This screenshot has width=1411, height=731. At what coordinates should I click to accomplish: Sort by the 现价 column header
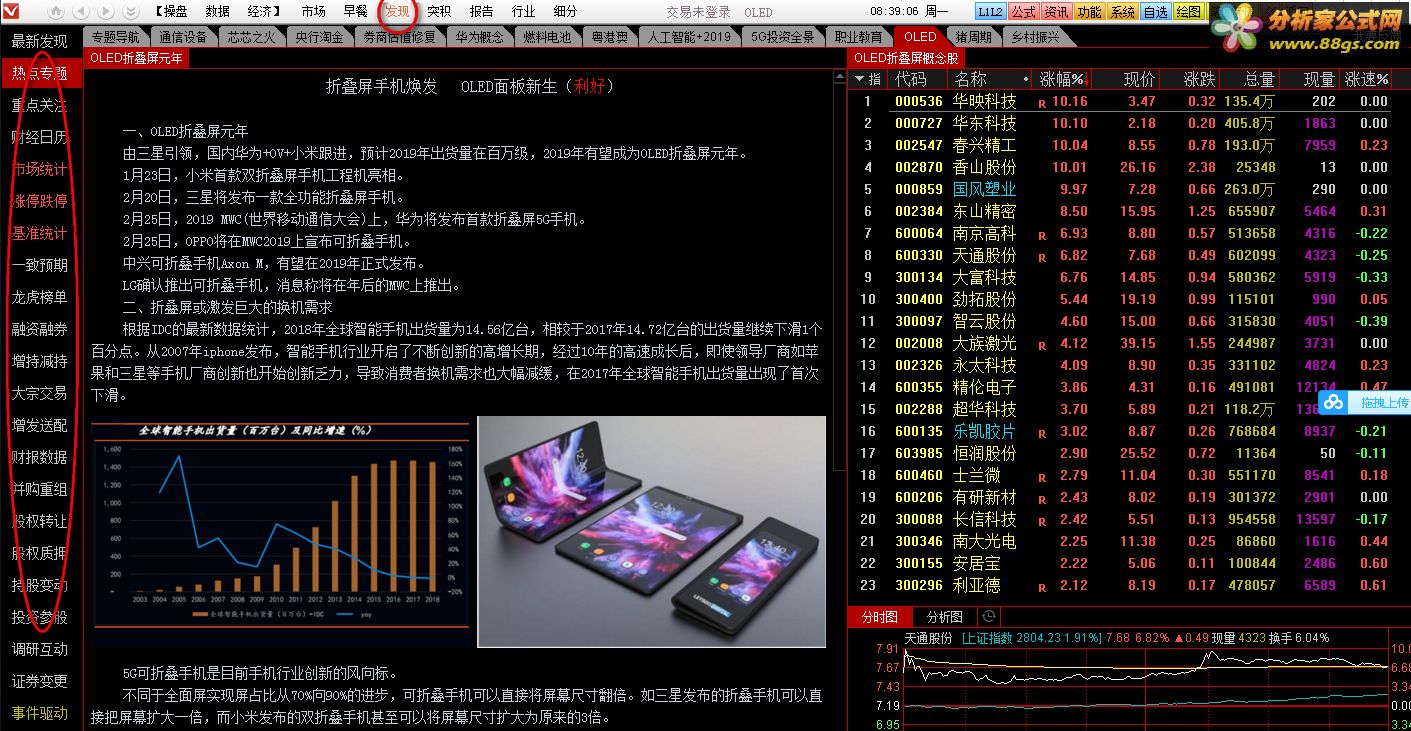click(x=1140, y=79)
